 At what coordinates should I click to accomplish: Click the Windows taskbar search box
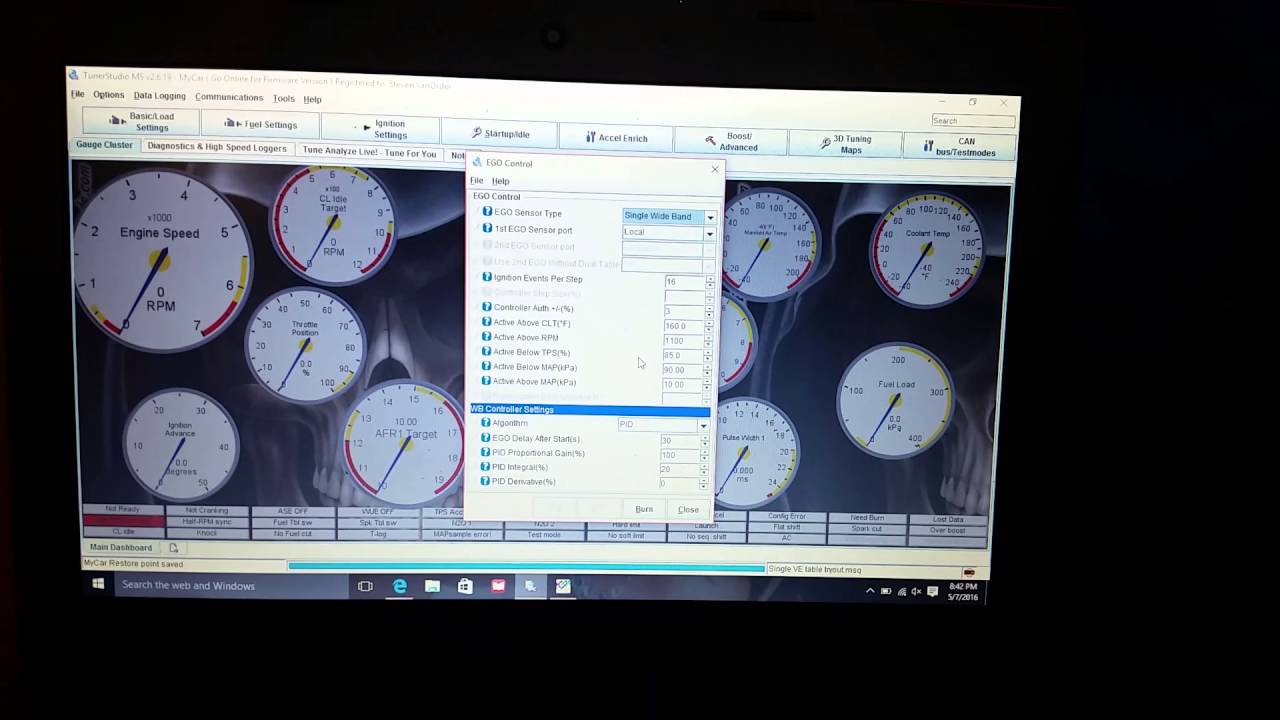pos(230,585)
